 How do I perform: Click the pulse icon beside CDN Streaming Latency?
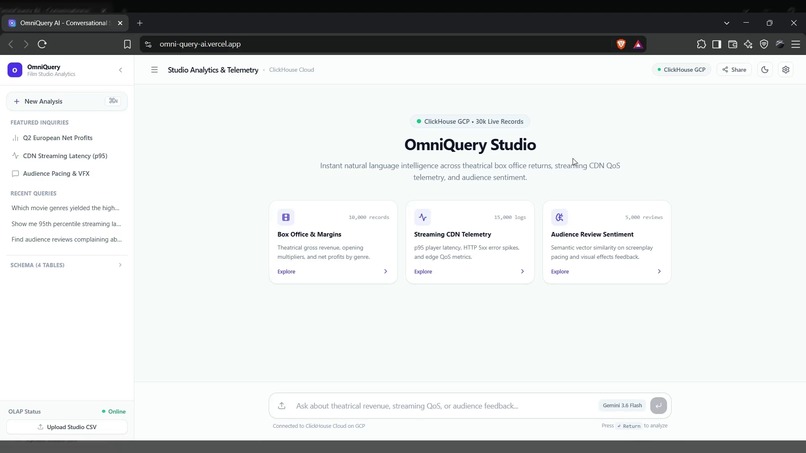(x=15, y=155)
